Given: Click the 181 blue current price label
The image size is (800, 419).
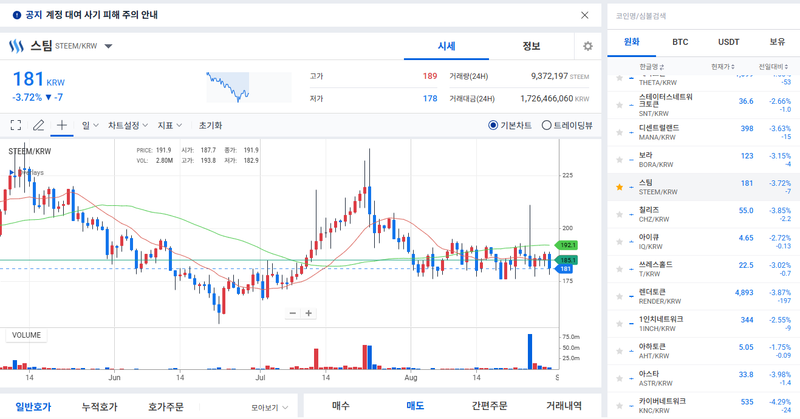Looking at the screenshot, I should click(x=565, y=268).
